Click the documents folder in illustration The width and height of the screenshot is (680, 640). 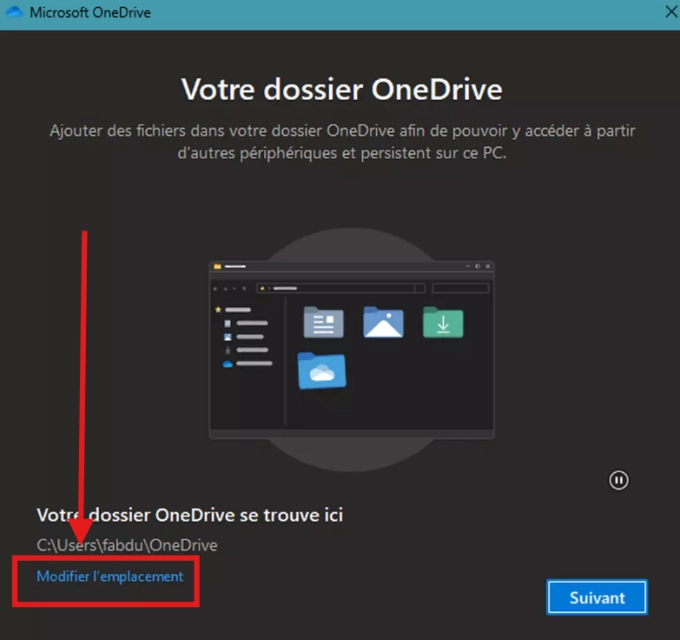[324, 322]
